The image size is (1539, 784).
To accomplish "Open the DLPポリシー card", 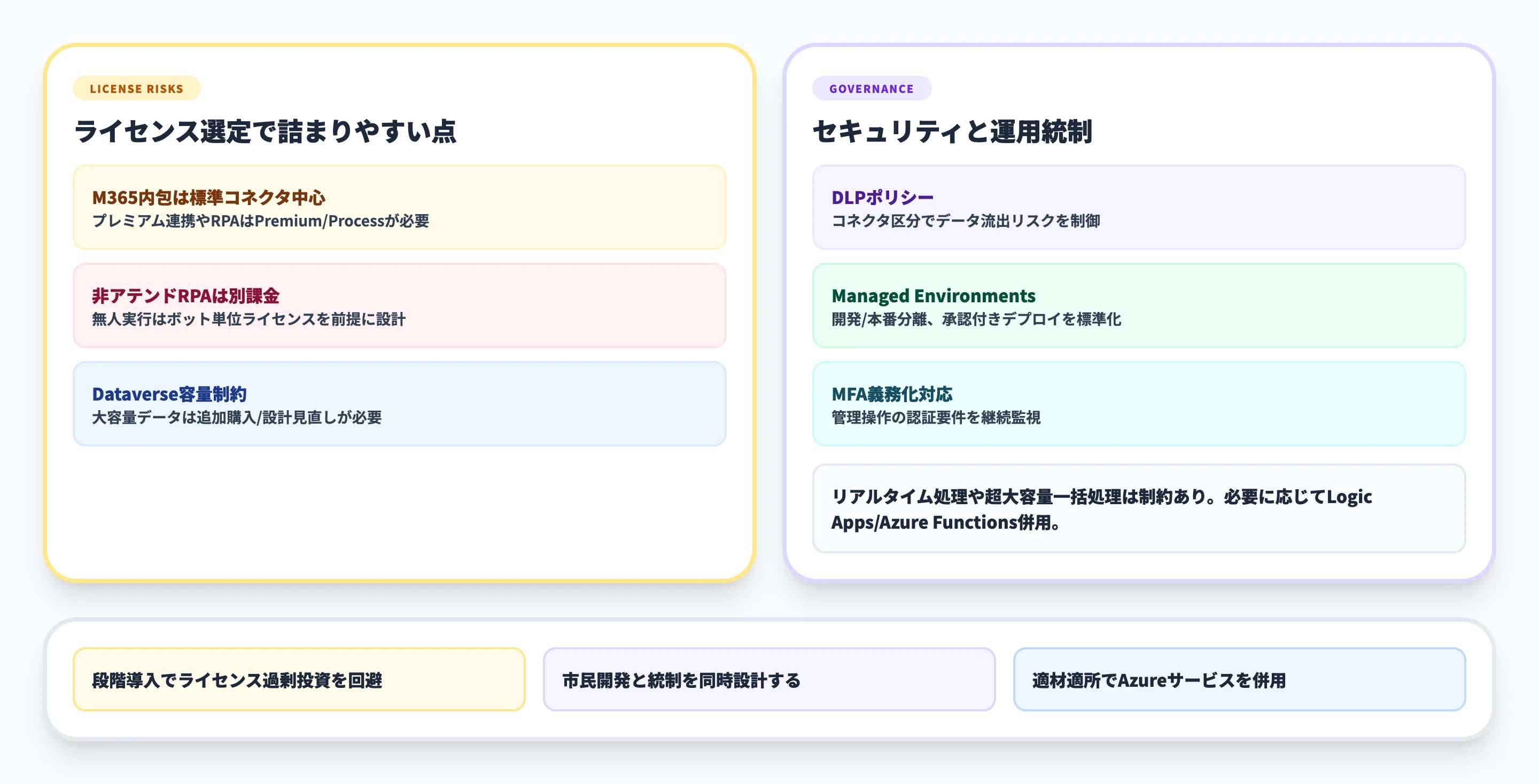I will coord(1139,207).
